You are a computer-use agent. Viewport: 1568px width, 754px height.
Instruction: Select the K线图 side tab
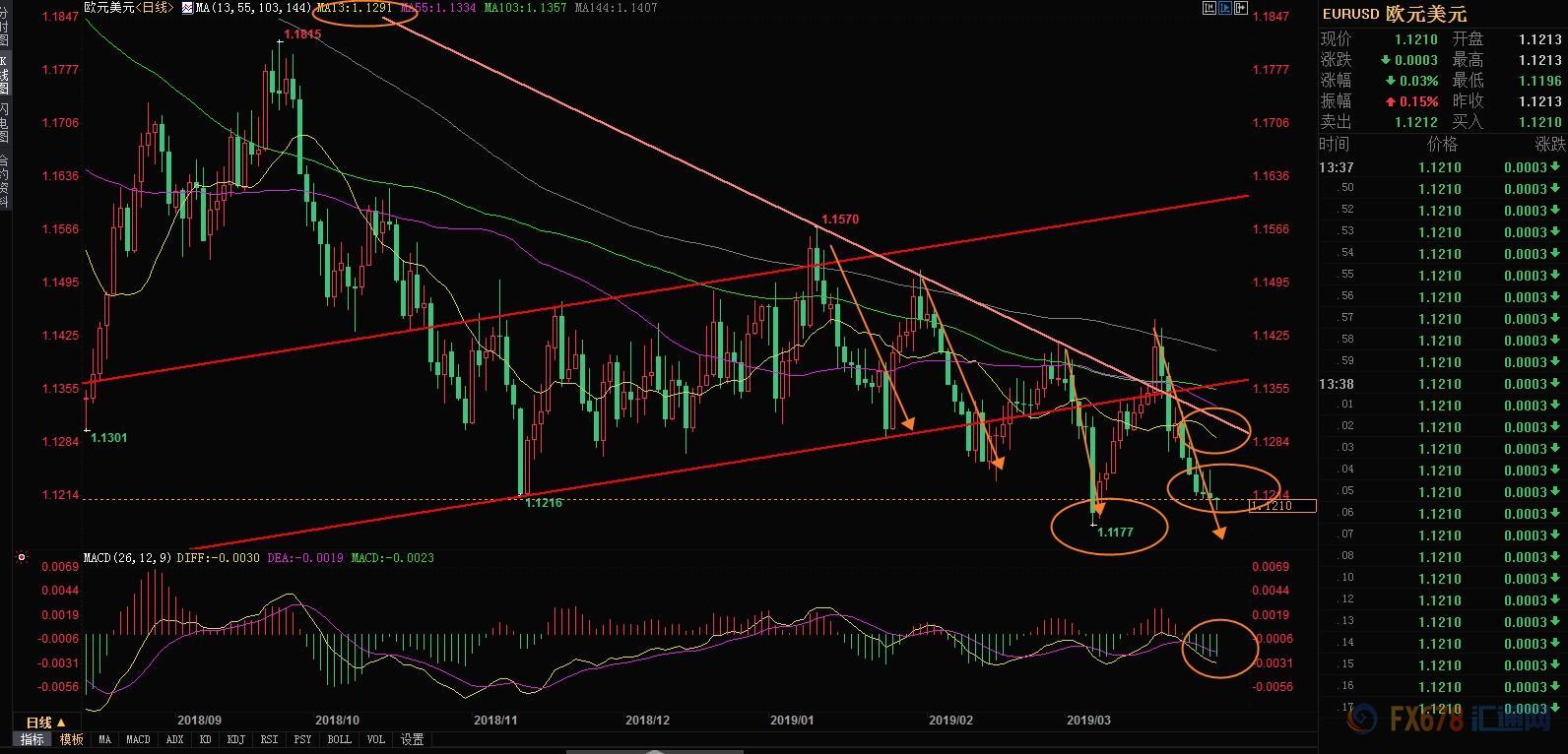click(x=4, y=75)
